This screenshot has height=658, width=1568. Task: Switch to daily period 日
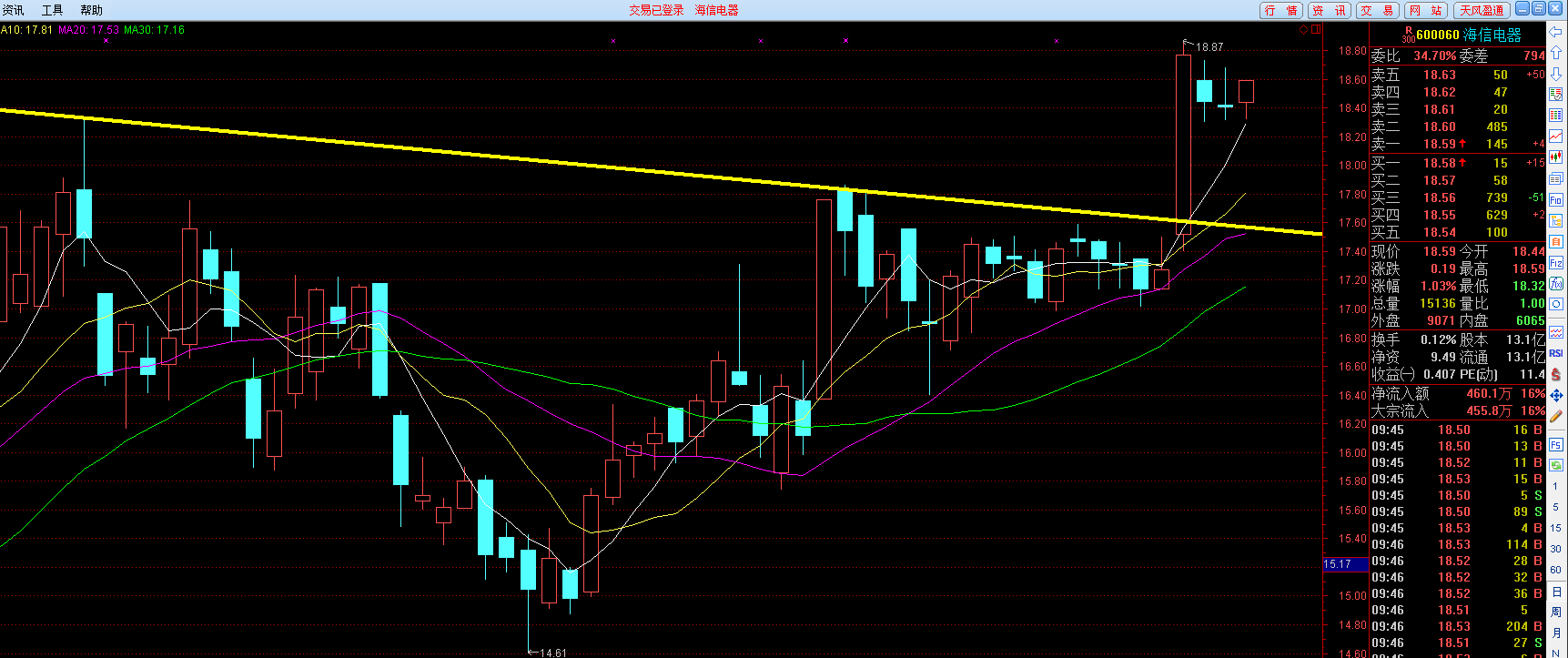[1556, 592]
